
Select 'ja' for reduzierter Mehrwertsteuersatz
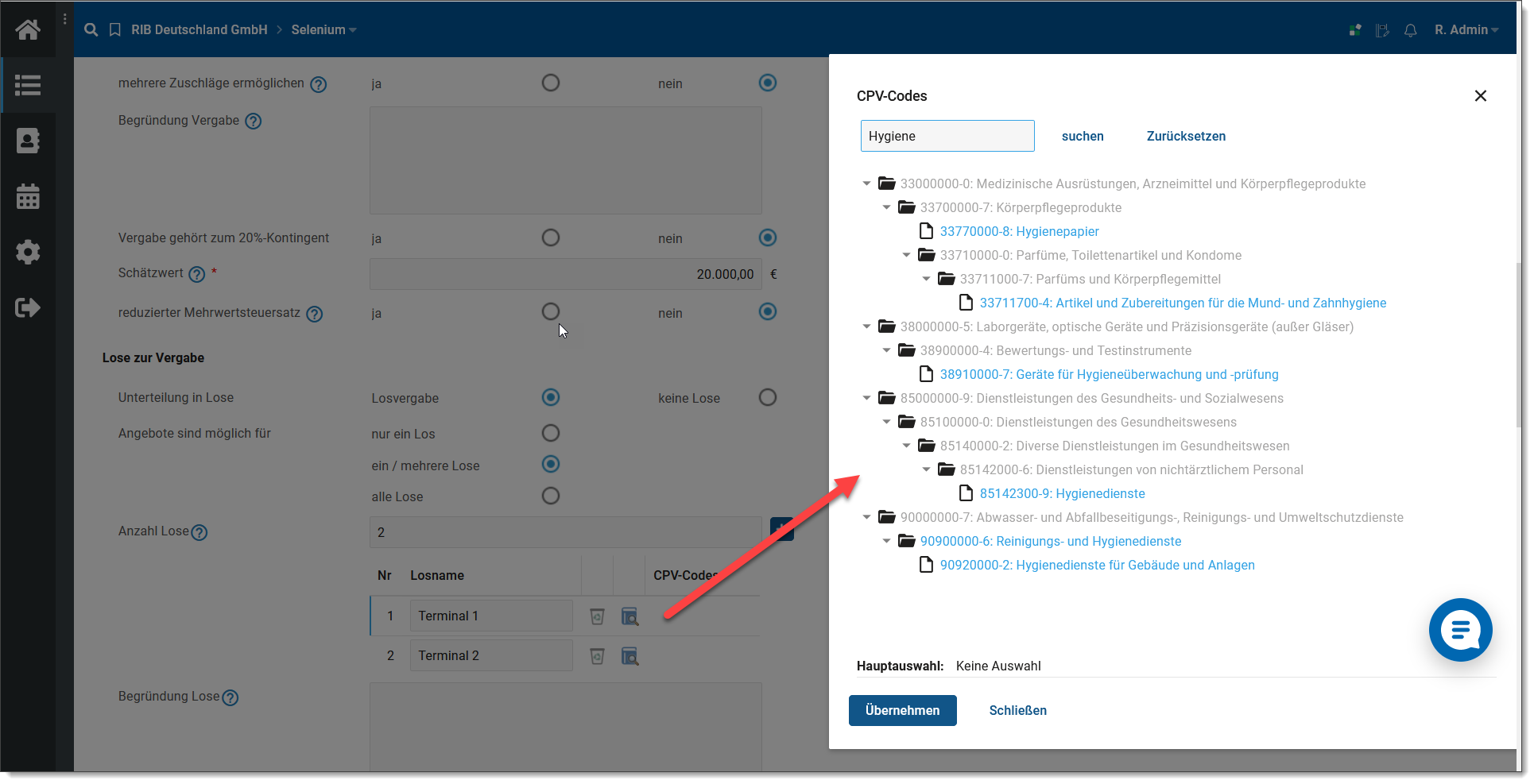point(550,311)
